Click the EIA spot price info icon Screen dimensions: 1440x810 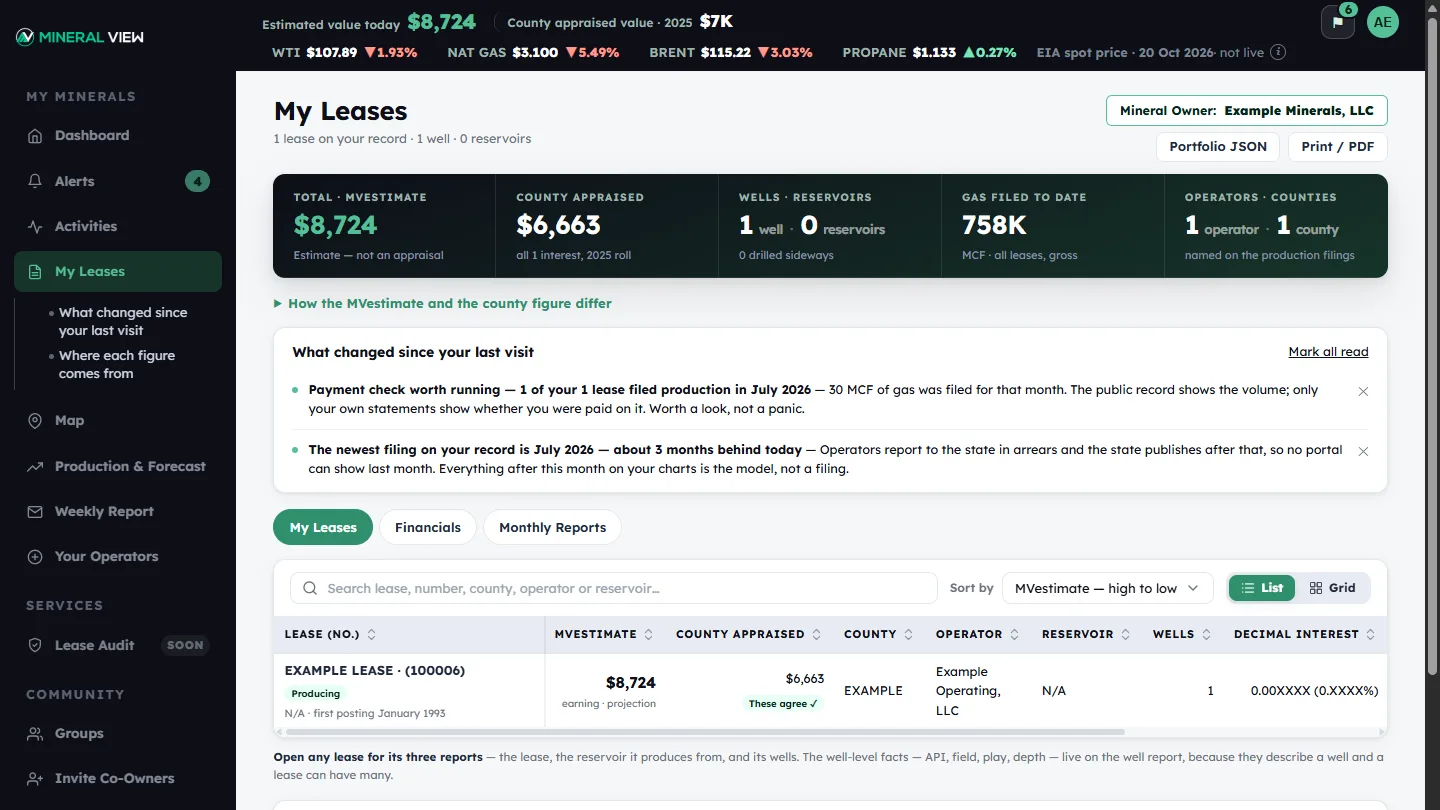tap(1278, 52)
